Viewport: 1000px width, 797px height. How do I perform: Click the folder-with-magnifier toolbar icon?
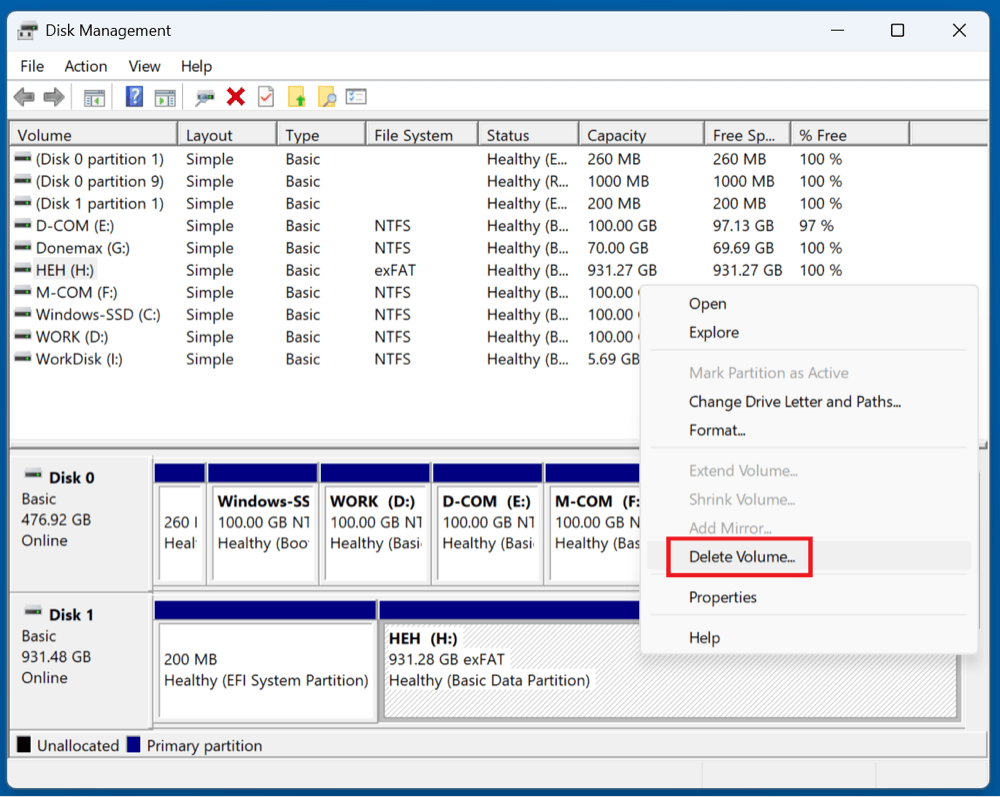pyautogui.click(x=328, y=96)
